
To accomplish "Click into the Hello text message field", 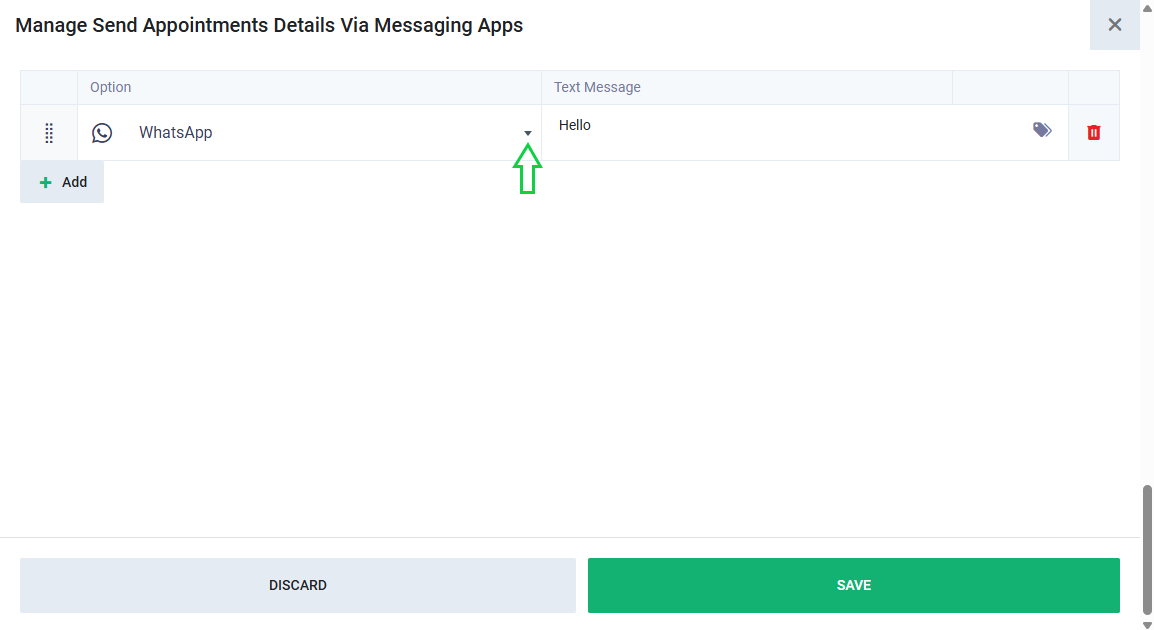I will click(x=780, y=126).
